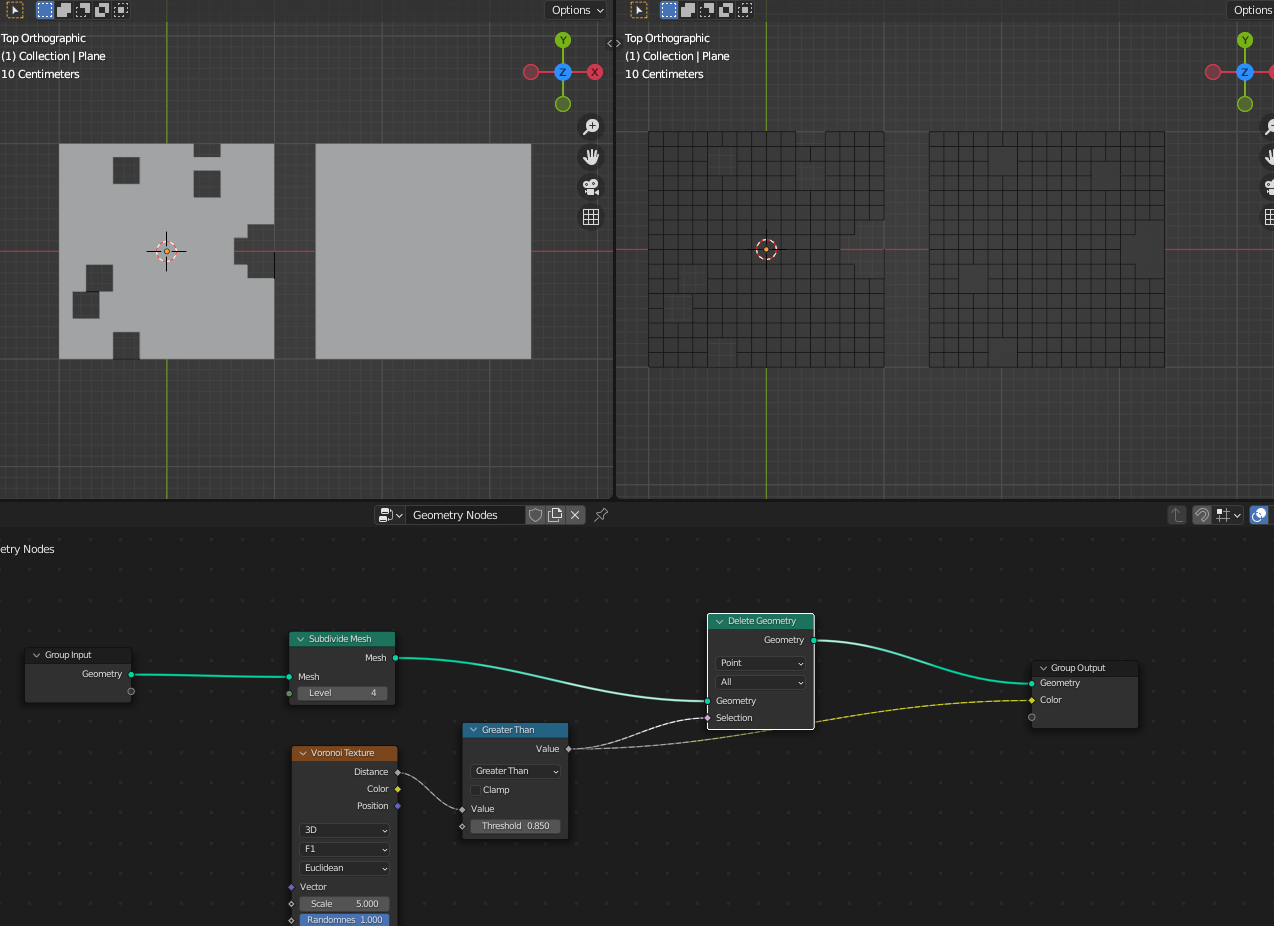The width and height of the screenshot is (1274, 926).
Task: Open the Euclidean distance metric dropdown
Action: (345, 868)
